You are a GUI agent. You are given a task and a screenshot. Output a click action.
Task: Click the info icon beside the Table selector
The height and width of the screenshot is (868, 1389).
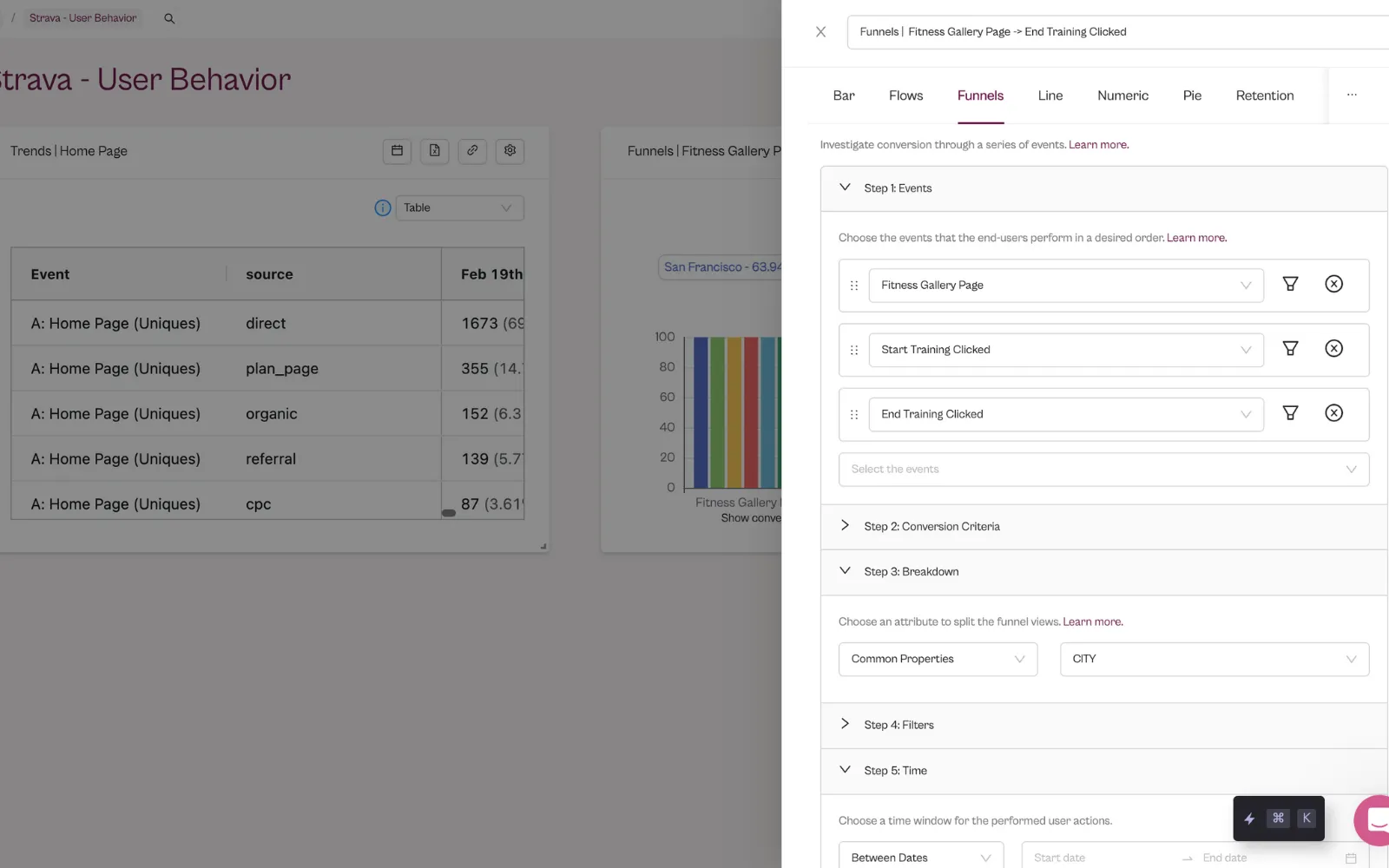pos(382,207)
